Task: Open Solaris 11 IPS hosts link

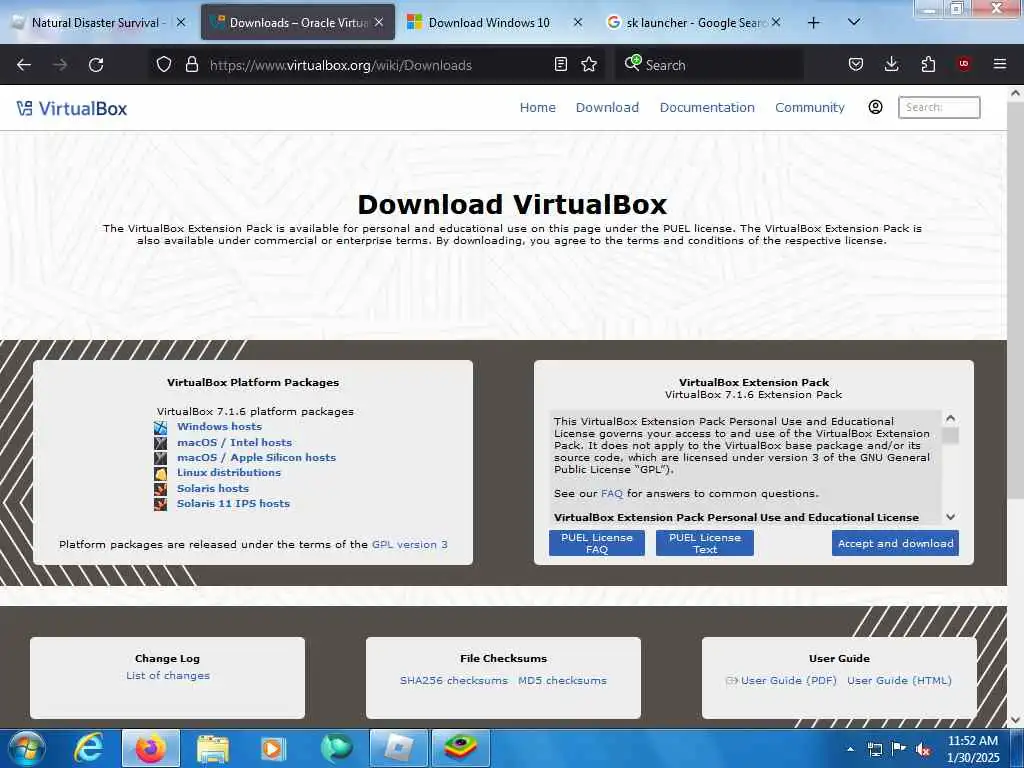Action: pos(233,504)
